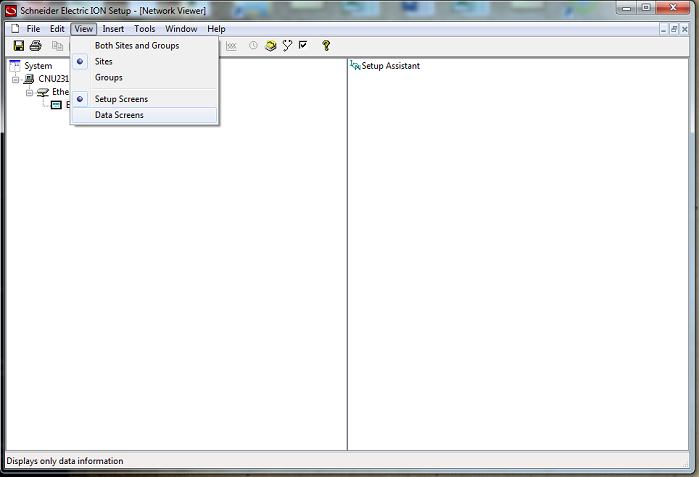
Task: Minimize the ION Setup main window
Action: click(x=627, y=8)
